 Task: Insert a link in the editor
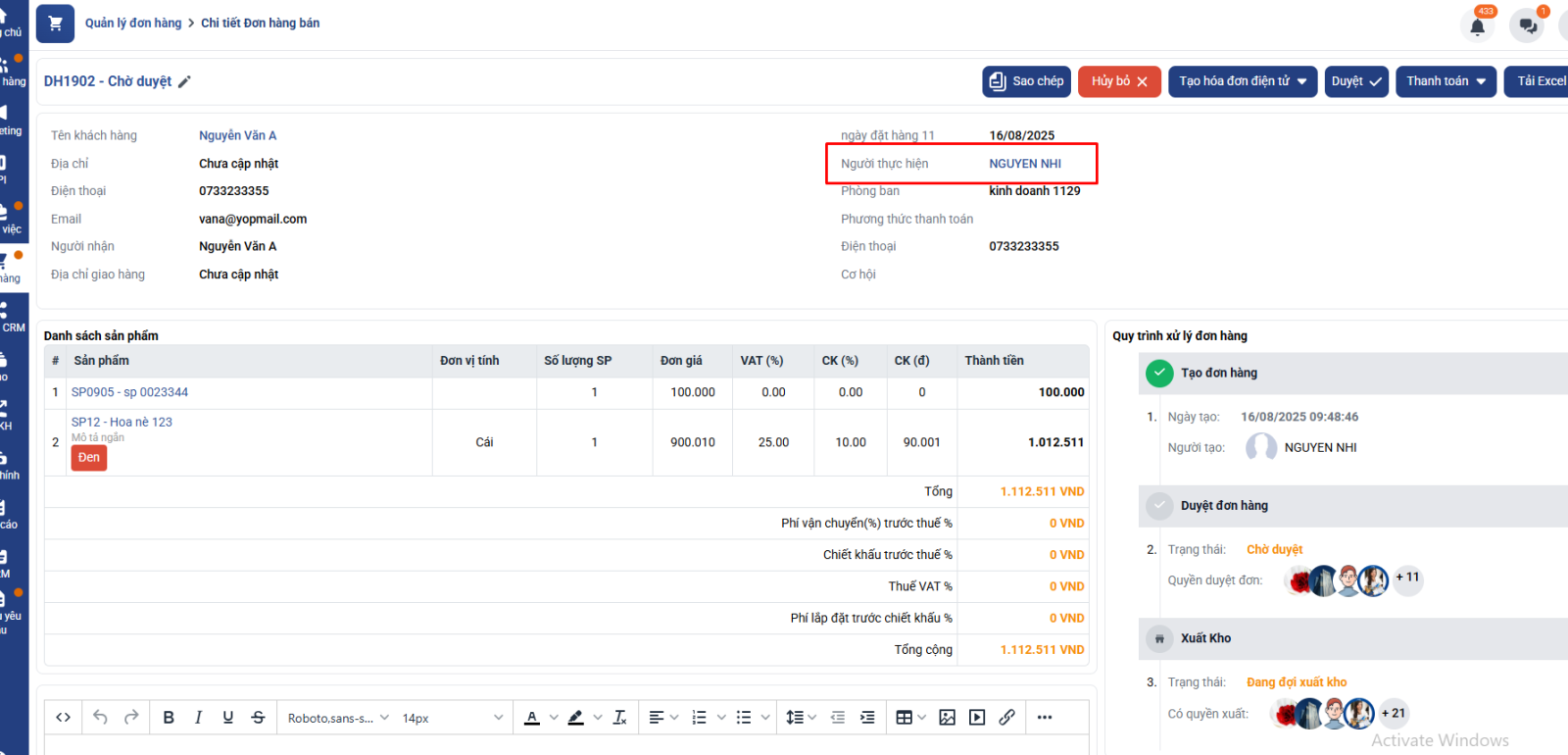click(1006, 718)
